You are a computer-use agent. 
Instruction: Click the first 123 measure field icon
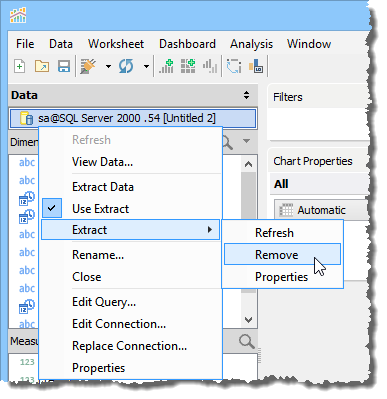[27, 362]
